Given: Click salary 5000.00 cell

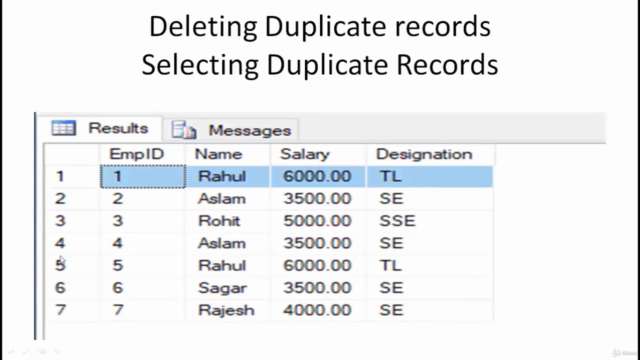Looking at the screenshot, I should pos(318,221).
